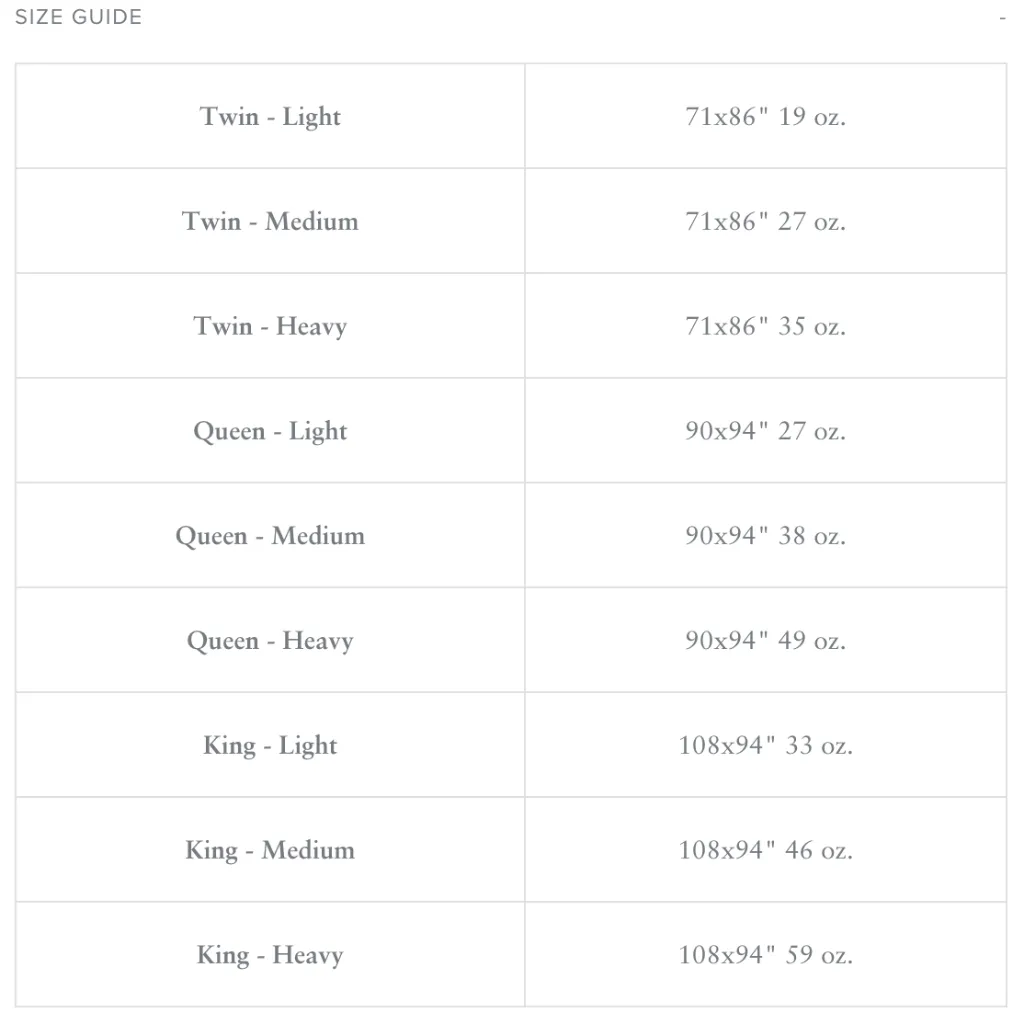The height and width of the screenshot is (1024, 1024).
Task: Click the 90x94" 38 oz. value
Action: pos(765,536)
